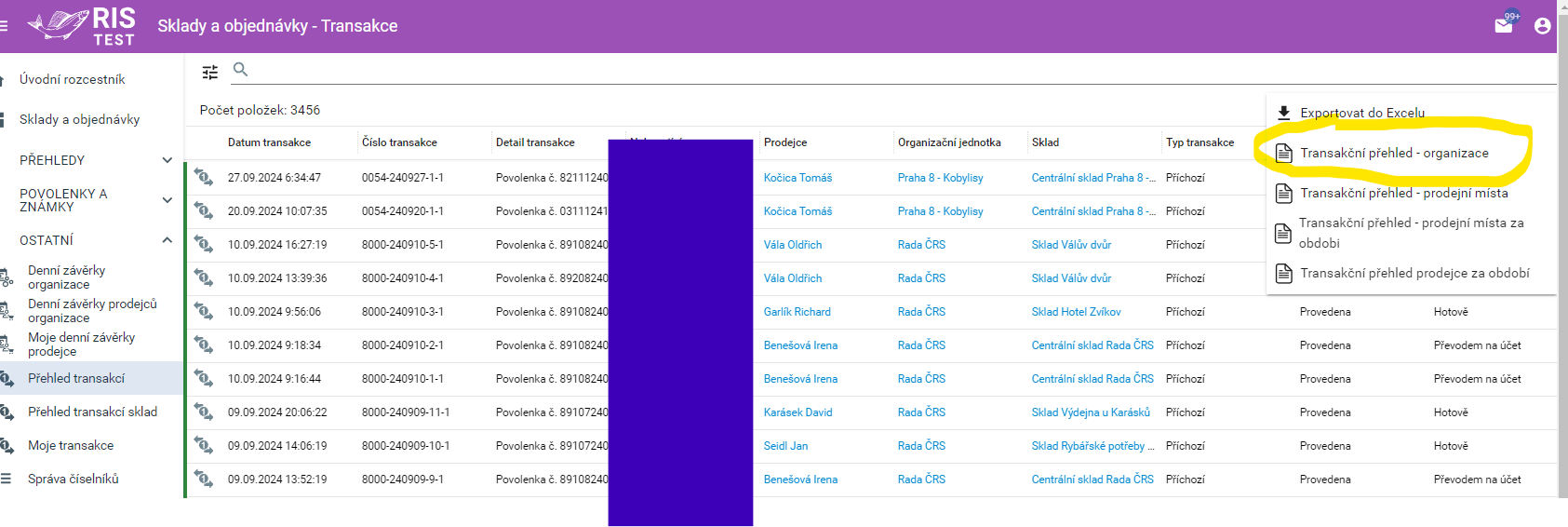Select Přehled transakcí in sidebar
1568x527 pixels.
click(91, 378)
